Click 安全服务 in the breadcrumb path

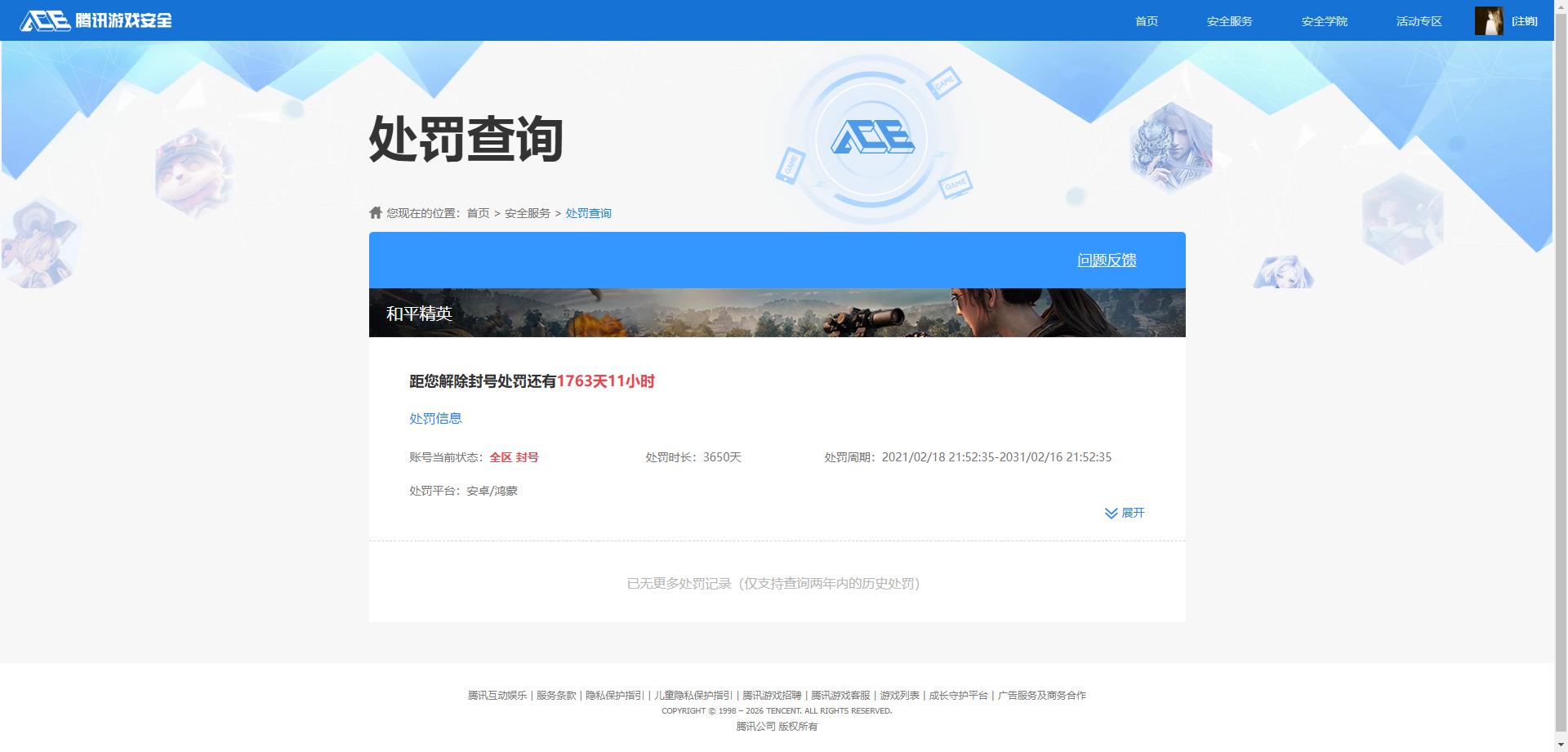(526, 212)
